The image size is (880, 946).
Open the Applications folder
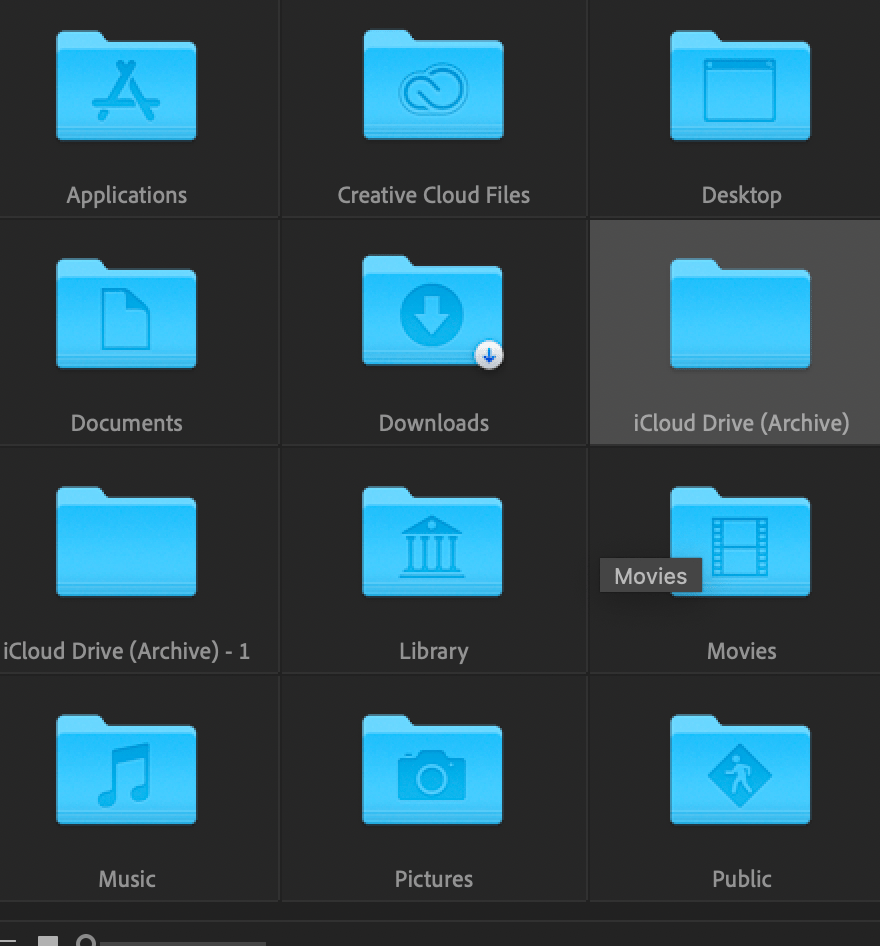[x=126, y=87]
